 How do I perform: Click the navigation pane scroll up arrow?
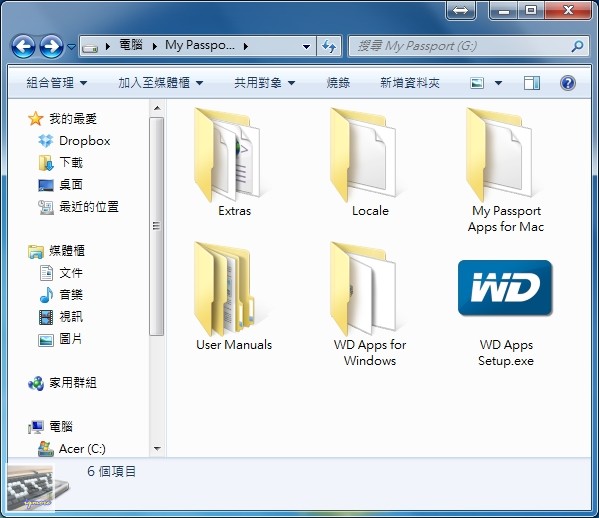pos(157,108)
